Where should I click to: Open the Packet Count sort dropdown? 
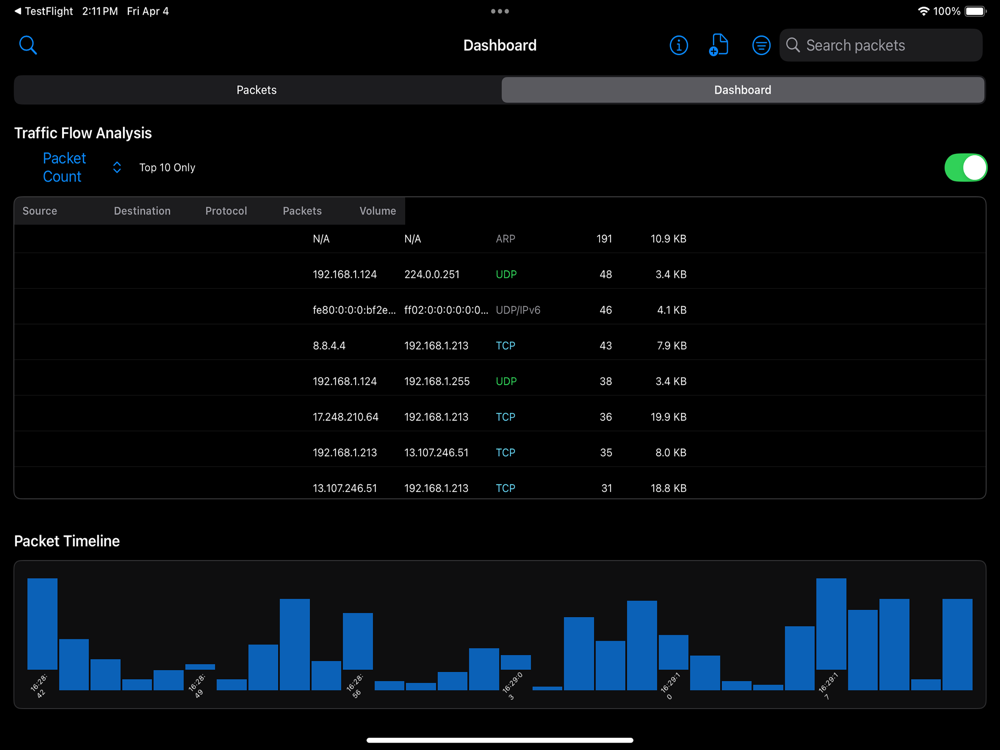pyautogui.click(x=64, y=168)
